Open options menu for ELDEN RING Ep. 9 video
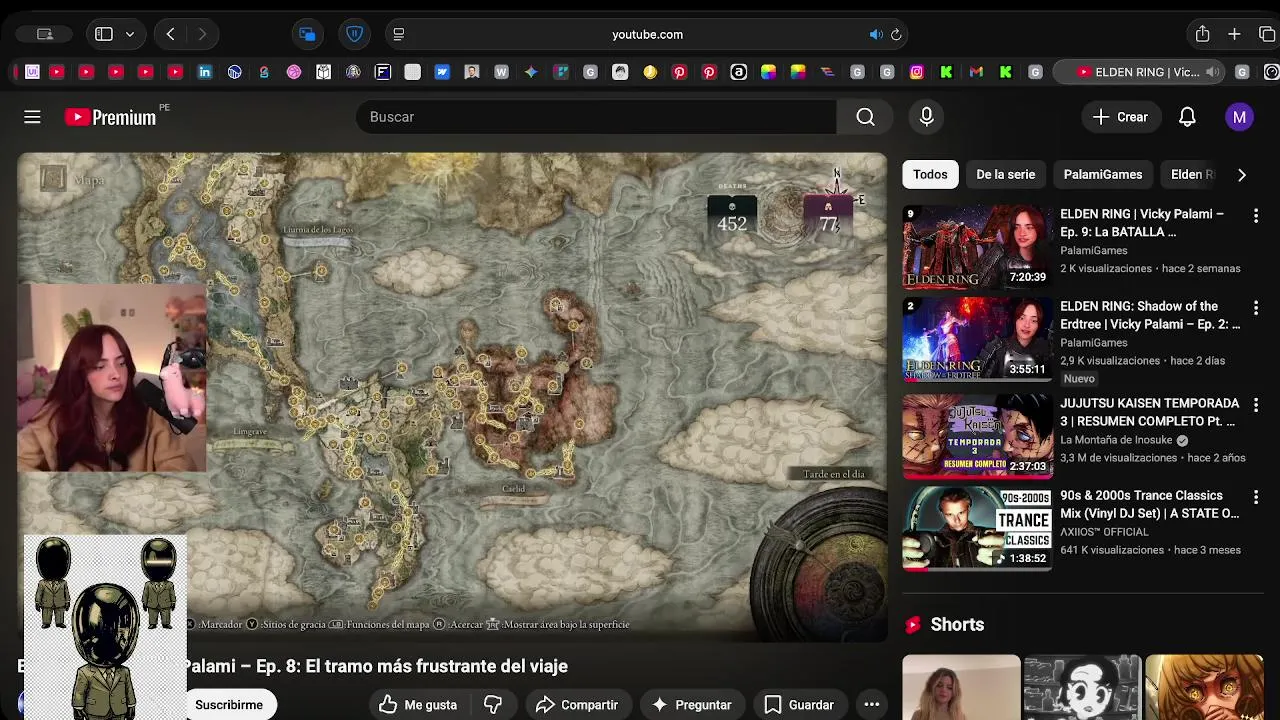 pos(1256,215)
